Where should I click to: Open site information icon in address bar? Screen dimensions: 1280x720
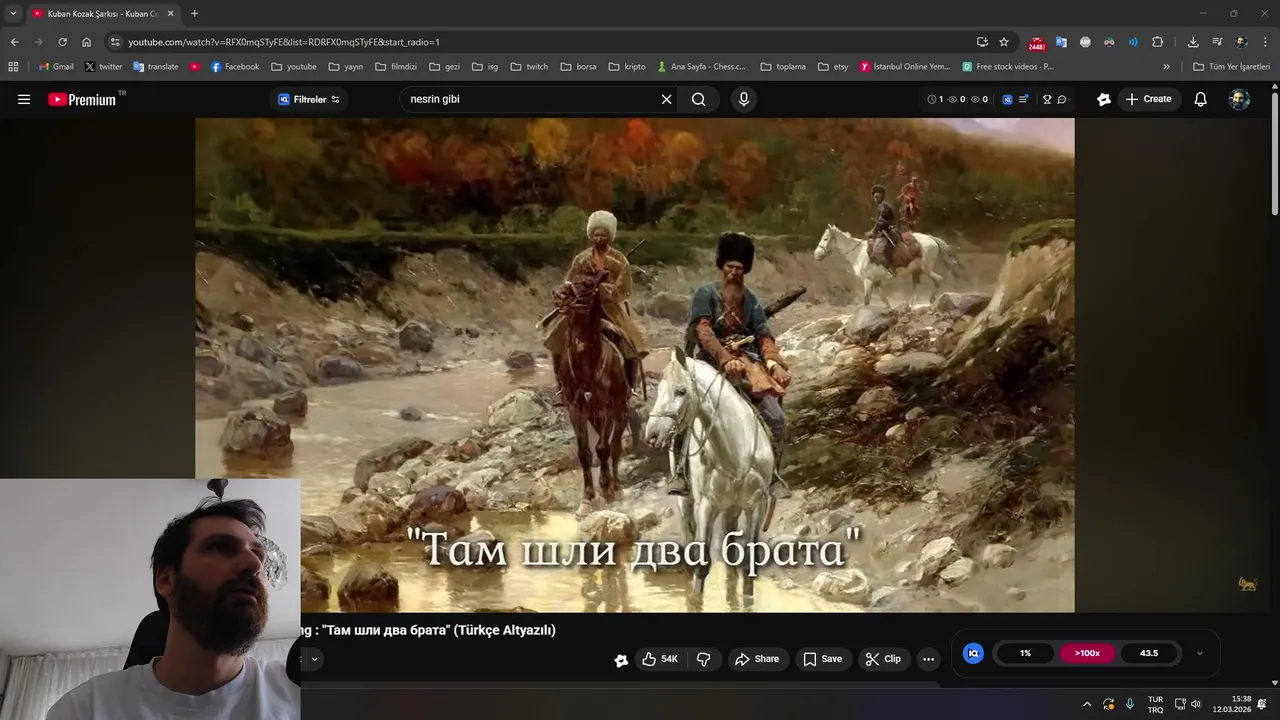(x=115, y=42)
